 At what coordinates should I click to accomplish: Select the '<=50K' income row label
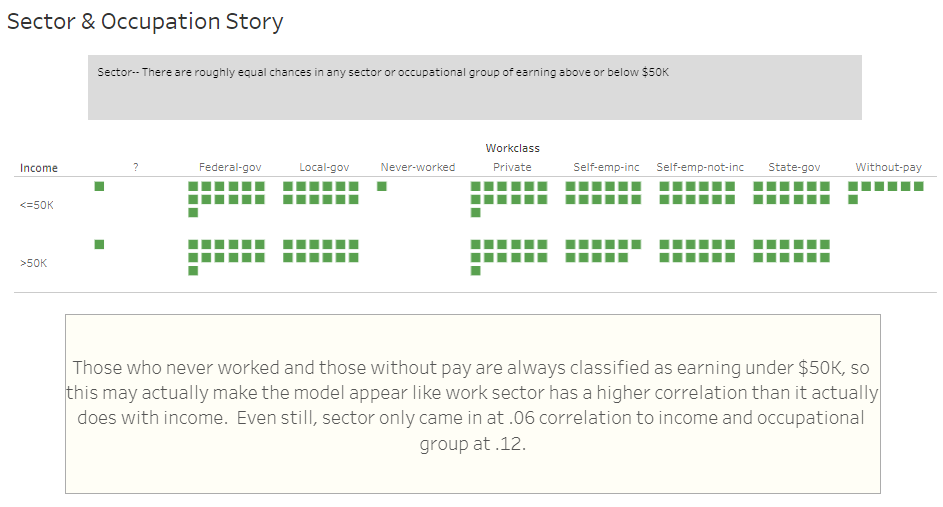pyautogui.click(x=36, y=205)
